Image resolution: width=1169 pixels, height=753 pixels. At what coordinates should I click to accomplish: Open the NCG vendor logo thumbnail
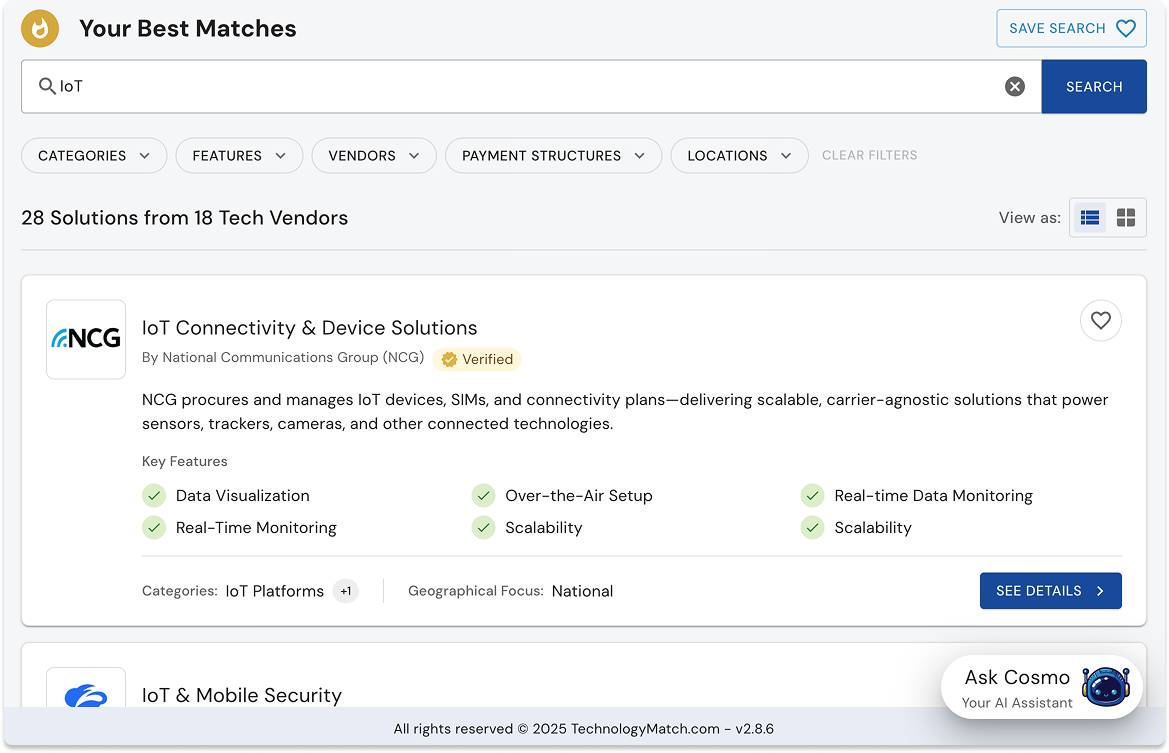[x=86, y=339]
